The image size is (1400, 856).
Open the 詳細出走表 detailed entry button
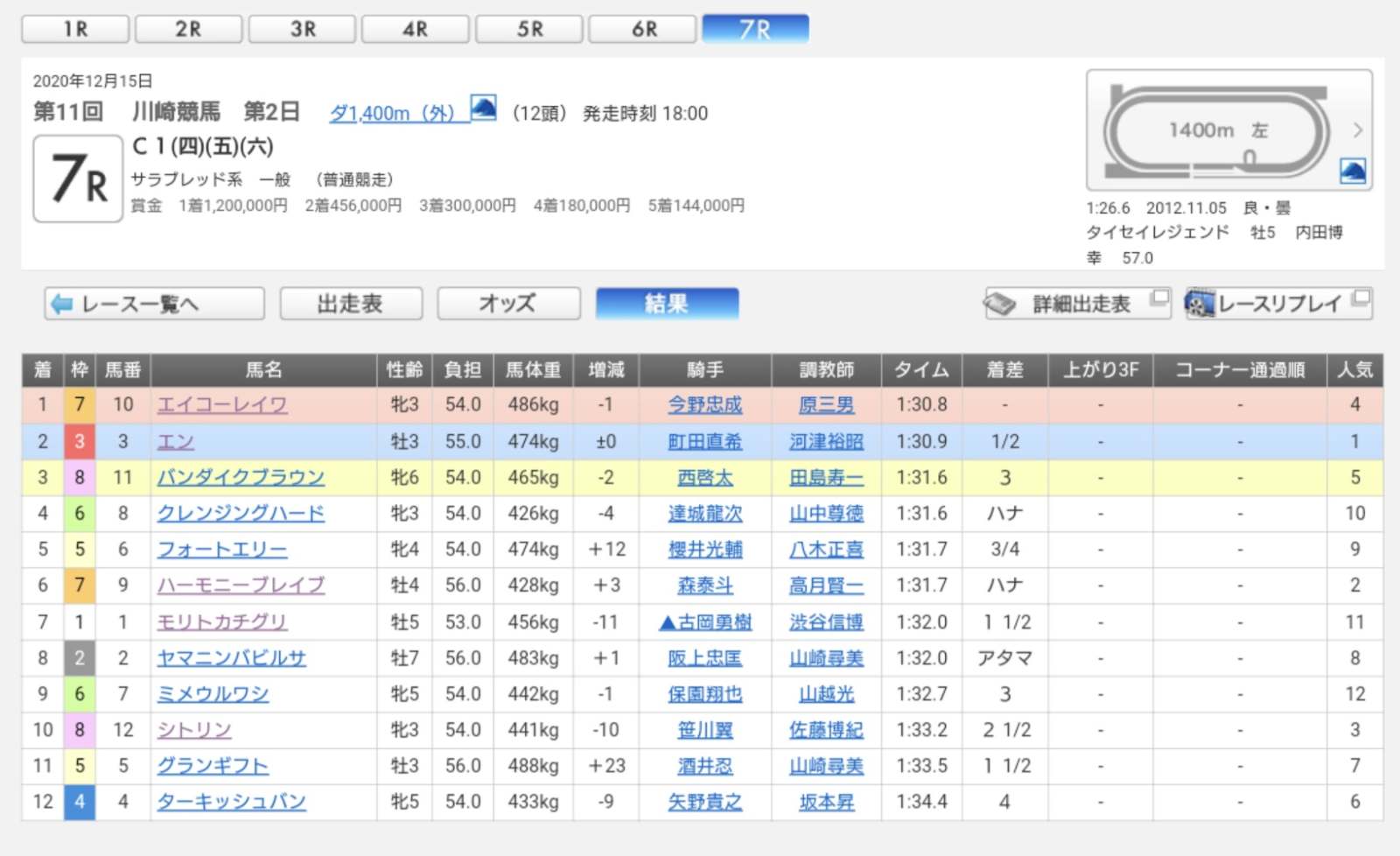(x=1077, y=304)
